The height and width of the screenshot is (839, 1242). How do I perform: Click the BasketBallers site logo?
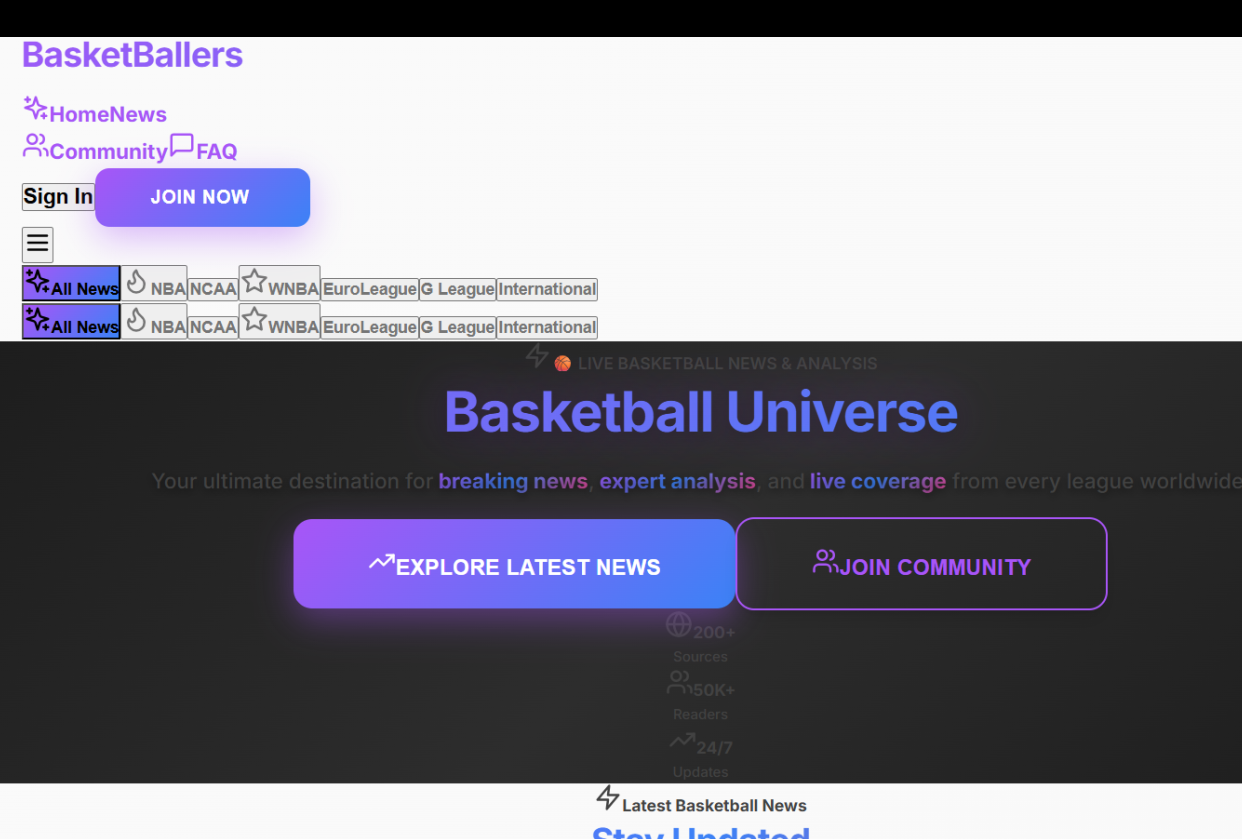coord(132,55)
